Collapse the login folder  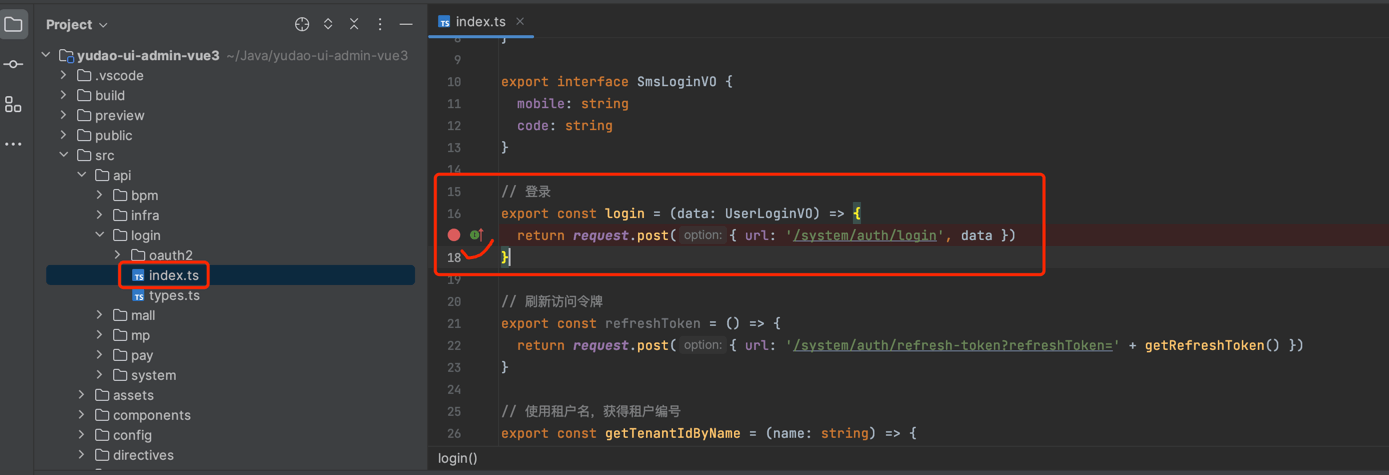point(100,235)
